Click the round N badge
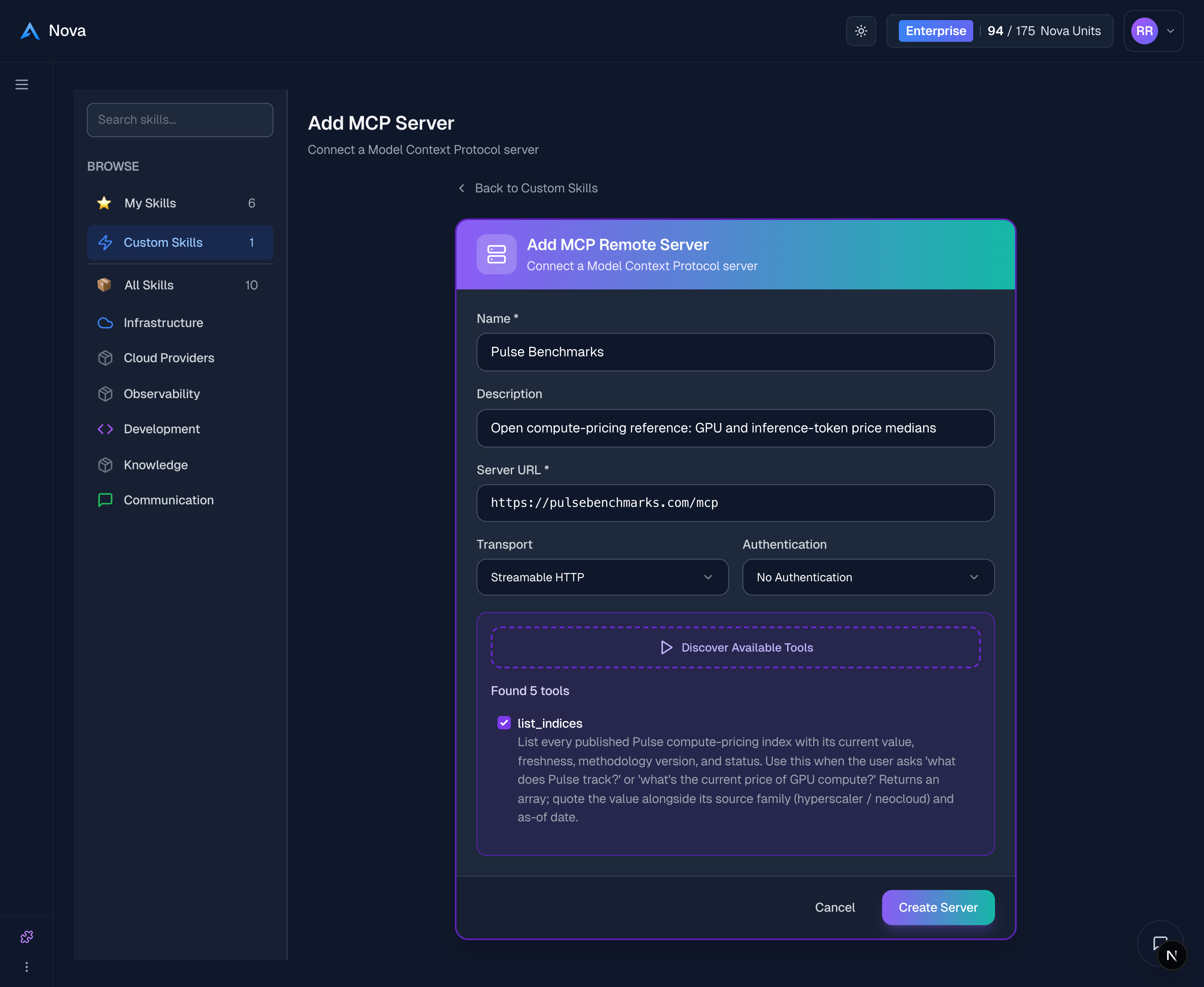Screen dimensions: 1204x987 tap(1172, 956)
